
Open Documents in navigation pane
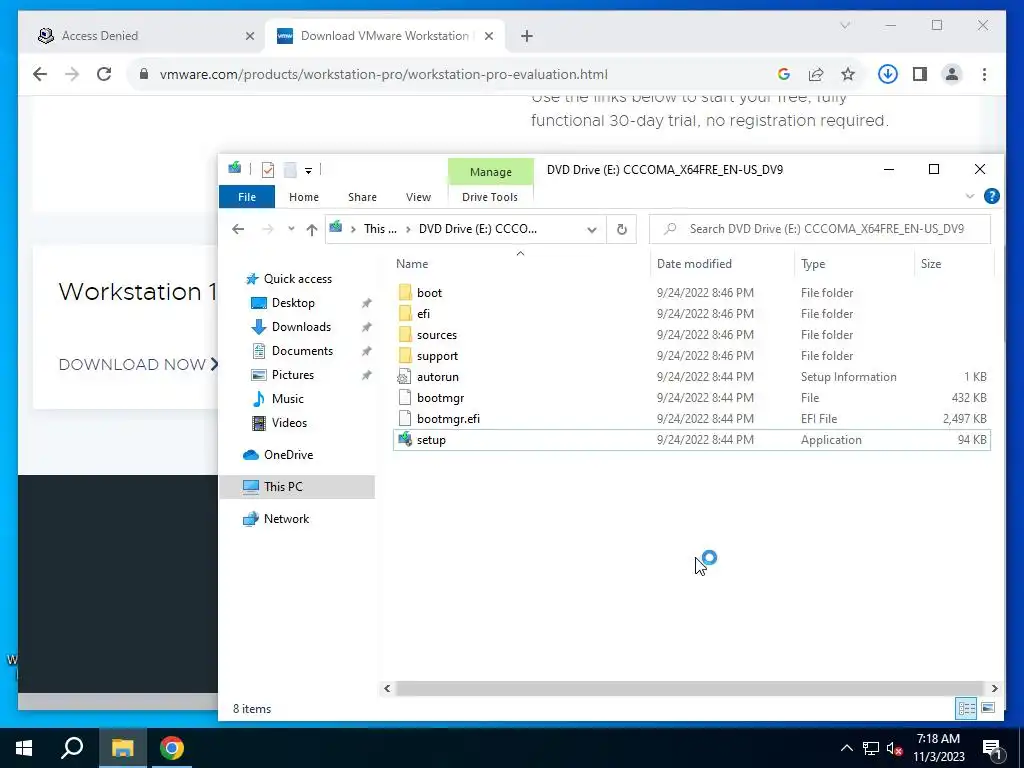pyautogui.click(x=302, y=351)
